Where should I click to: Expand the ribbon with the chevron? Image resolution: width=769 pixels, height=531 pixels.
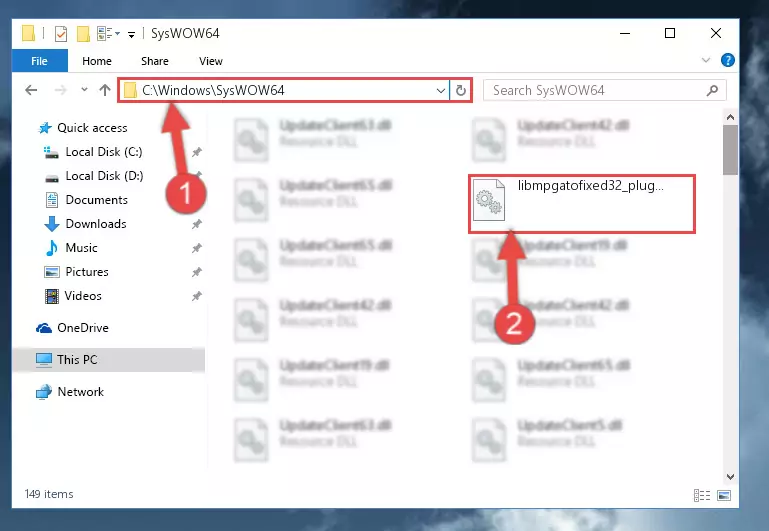[706, 60]
